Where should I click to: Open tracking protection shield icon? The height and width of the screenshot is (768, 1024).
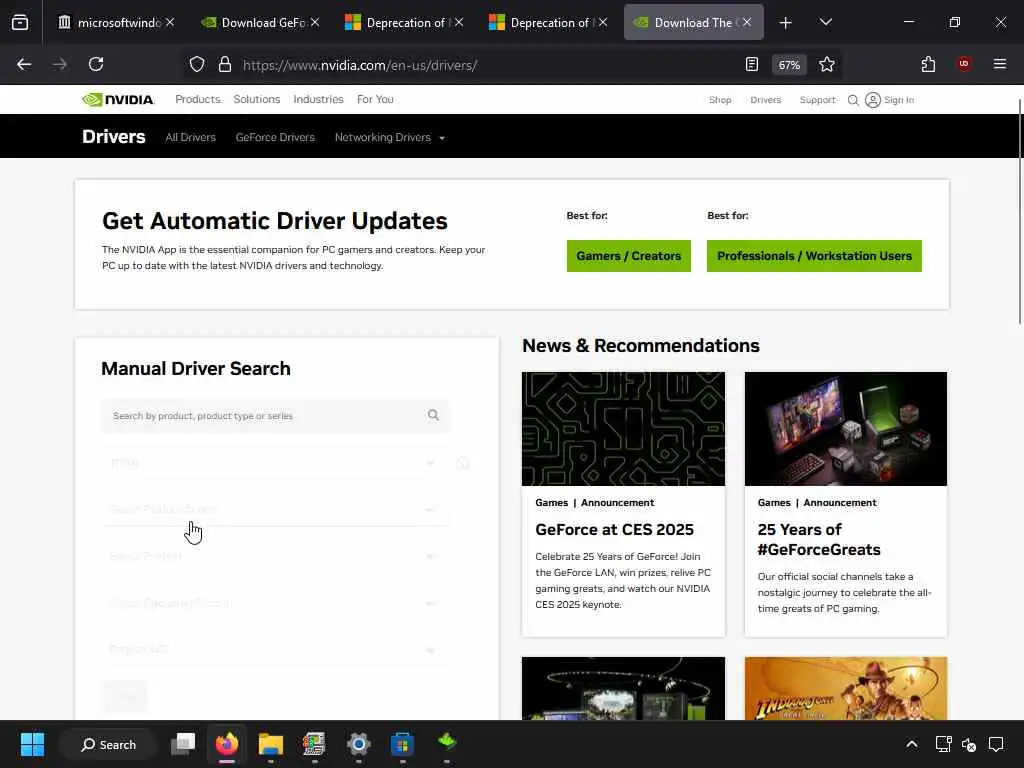(x=197, y=64)
